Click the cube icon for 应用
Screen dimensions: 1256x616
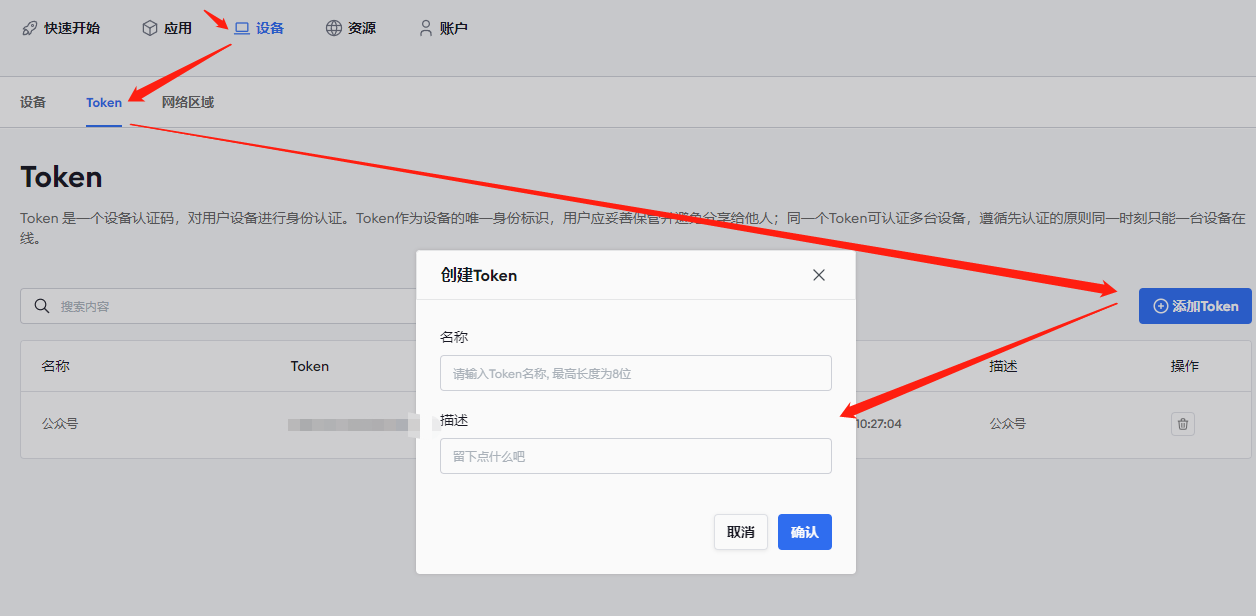[150, 28]
